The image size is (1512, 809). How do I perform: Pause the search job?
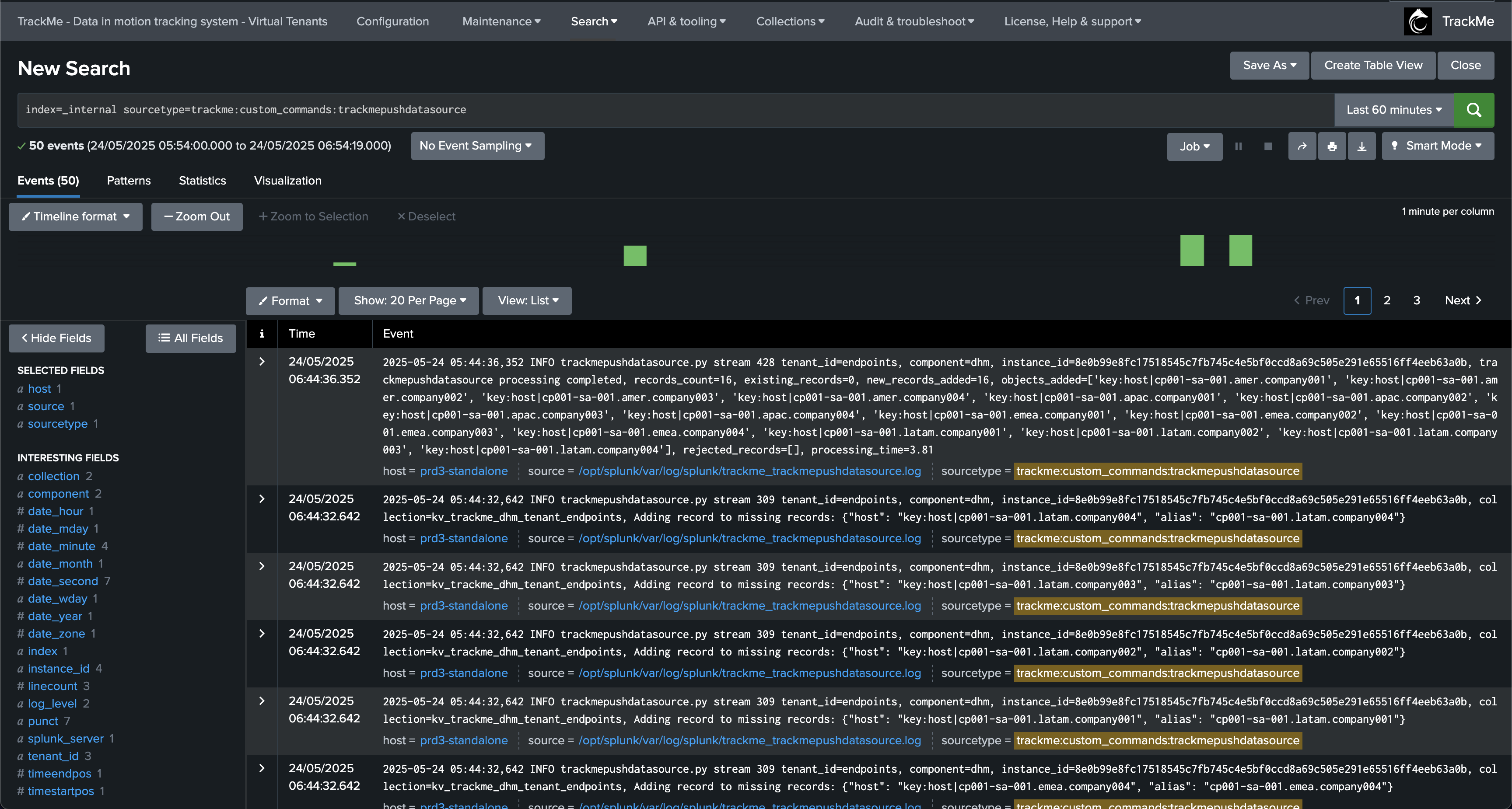pyautogui.click(x=1238, y=146)
